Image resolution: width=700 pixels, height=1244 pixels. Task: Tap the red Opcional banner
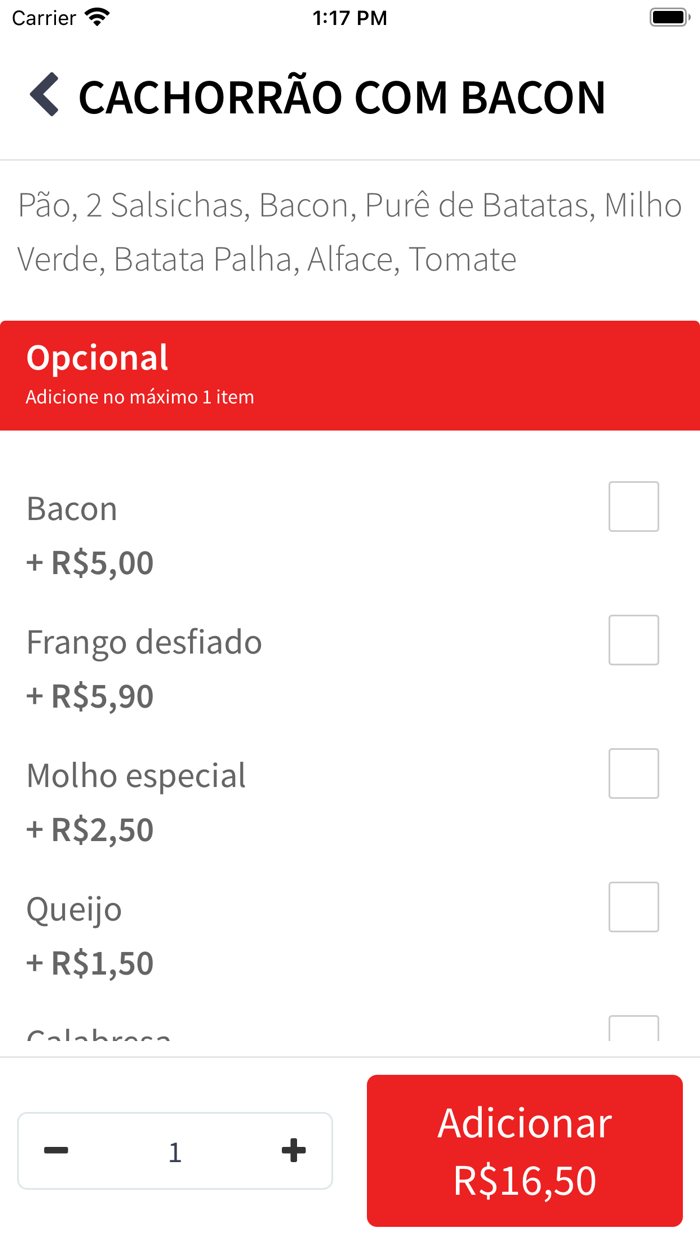tap(350, 375)
